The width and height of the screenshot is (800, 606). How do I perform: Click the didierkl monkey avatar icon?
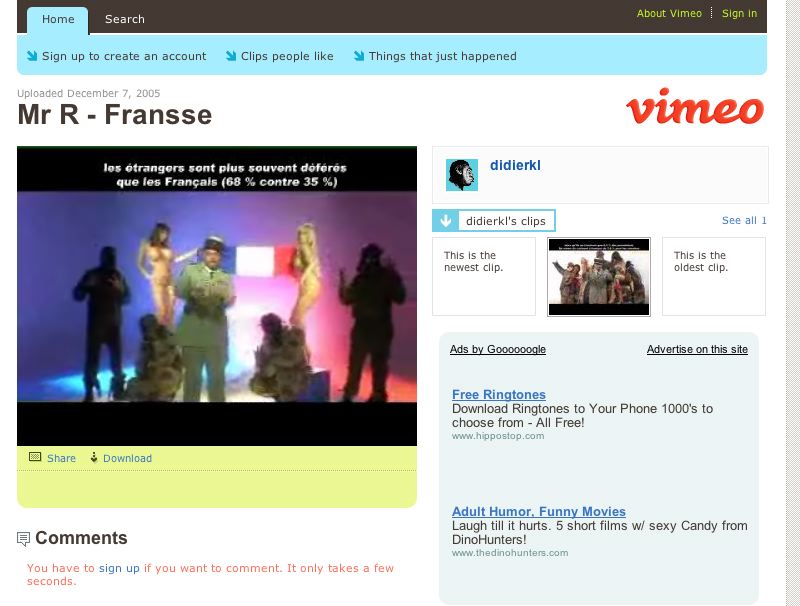[x=462, y=174]
